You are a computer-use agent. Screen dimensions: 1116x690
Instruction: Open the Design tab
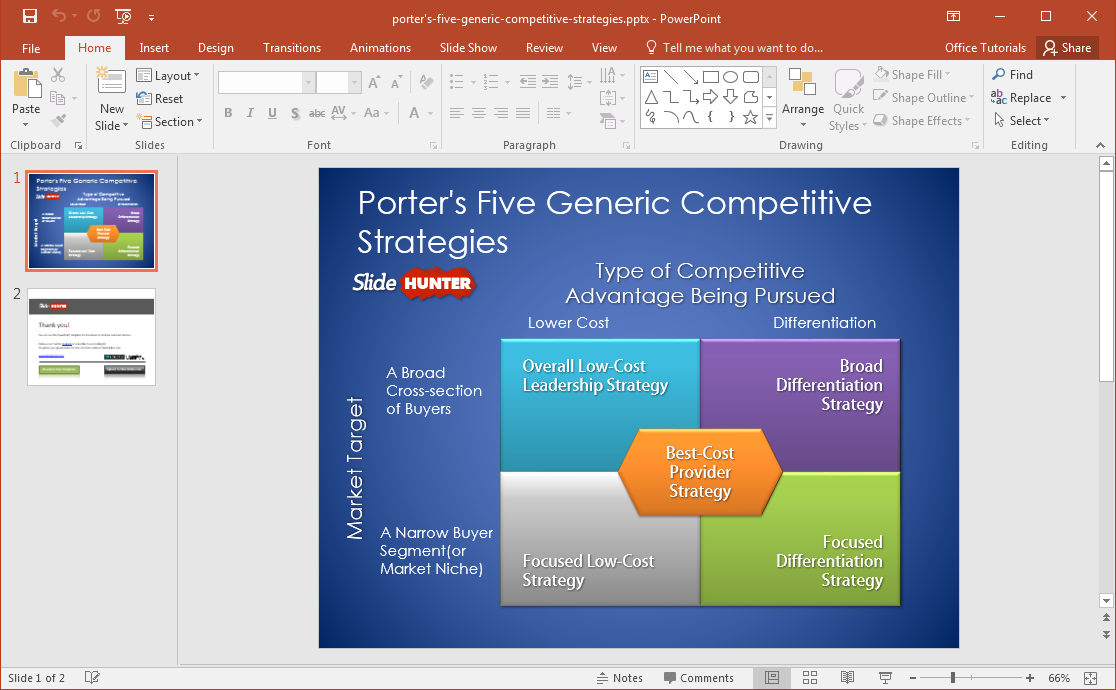pos(215,48)
